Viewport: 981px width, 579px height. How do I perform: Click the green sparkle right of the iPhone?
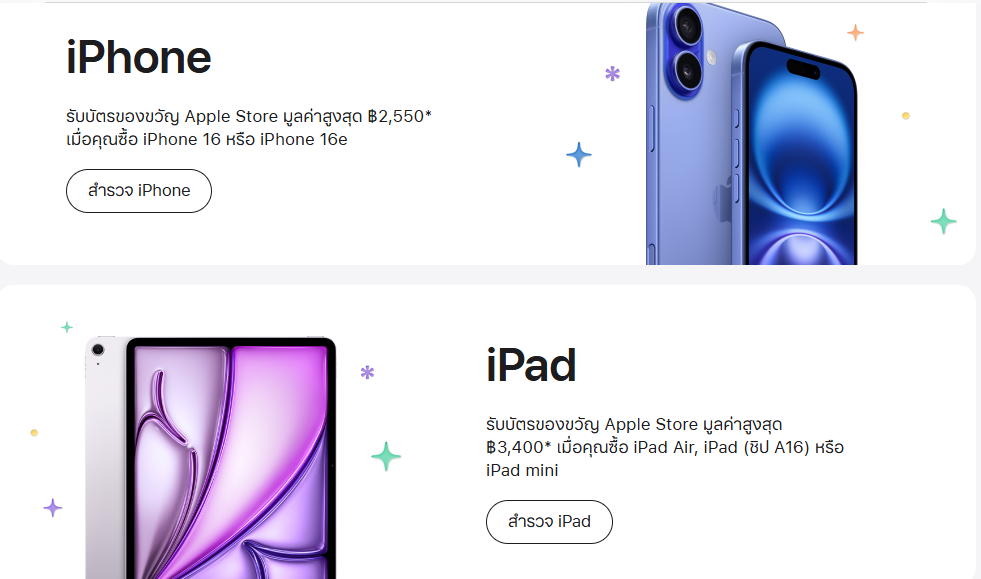pyautogui.click(x=943, y=221)
